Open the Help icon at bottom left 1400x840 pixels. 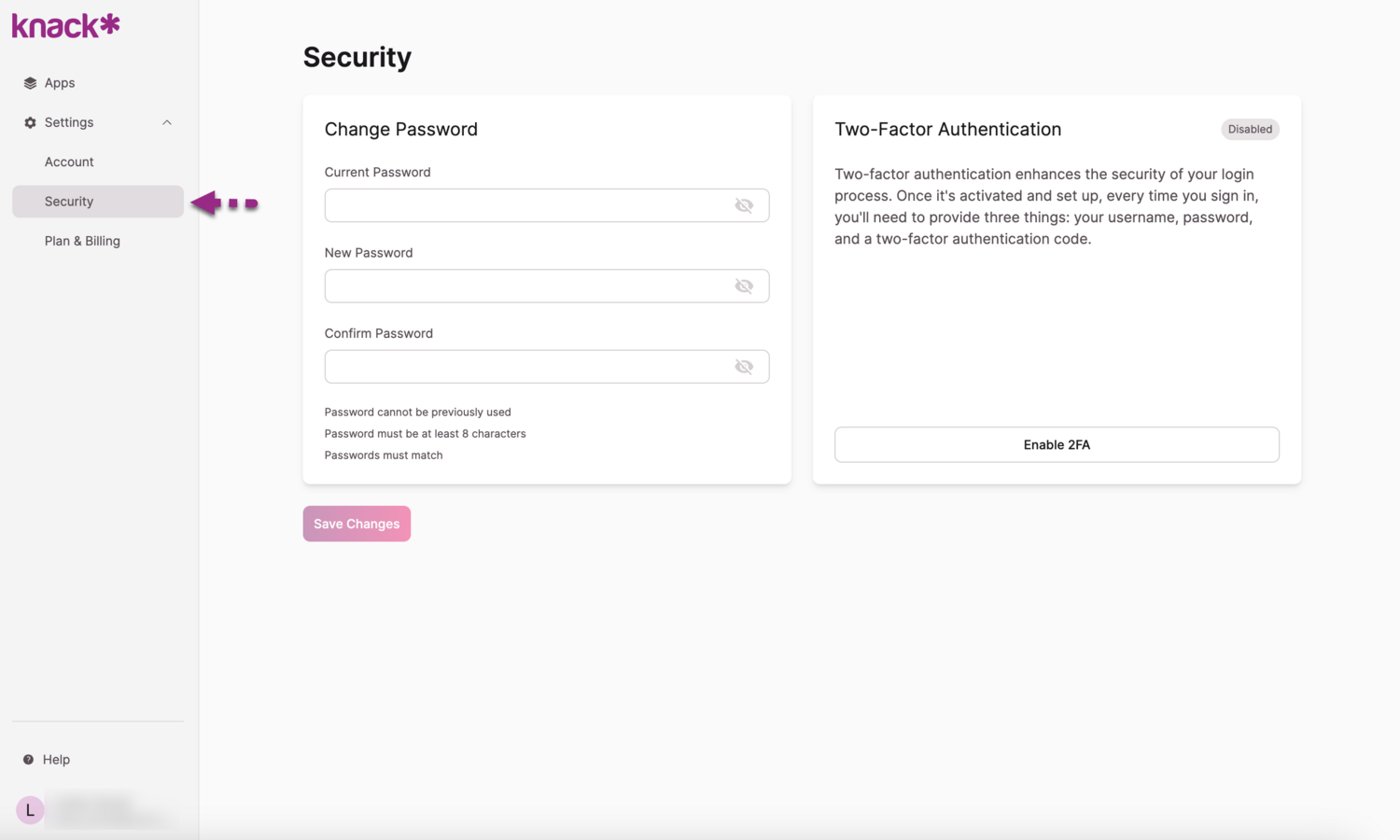tap(29, 759)
